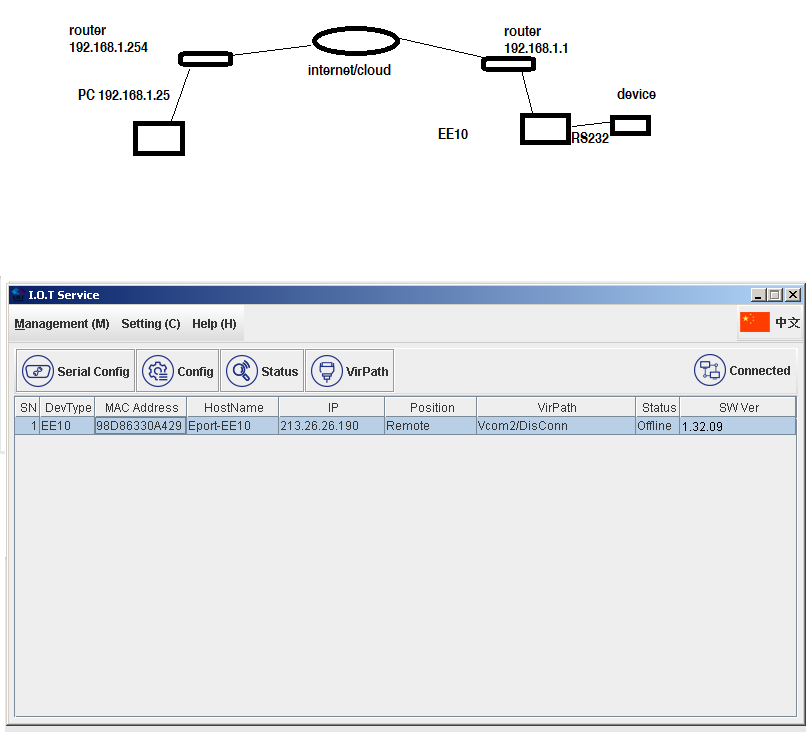Viewport: 806px width, 735px height.
Task: Select the Offline status cell
Action: click(x=658, y=426)
